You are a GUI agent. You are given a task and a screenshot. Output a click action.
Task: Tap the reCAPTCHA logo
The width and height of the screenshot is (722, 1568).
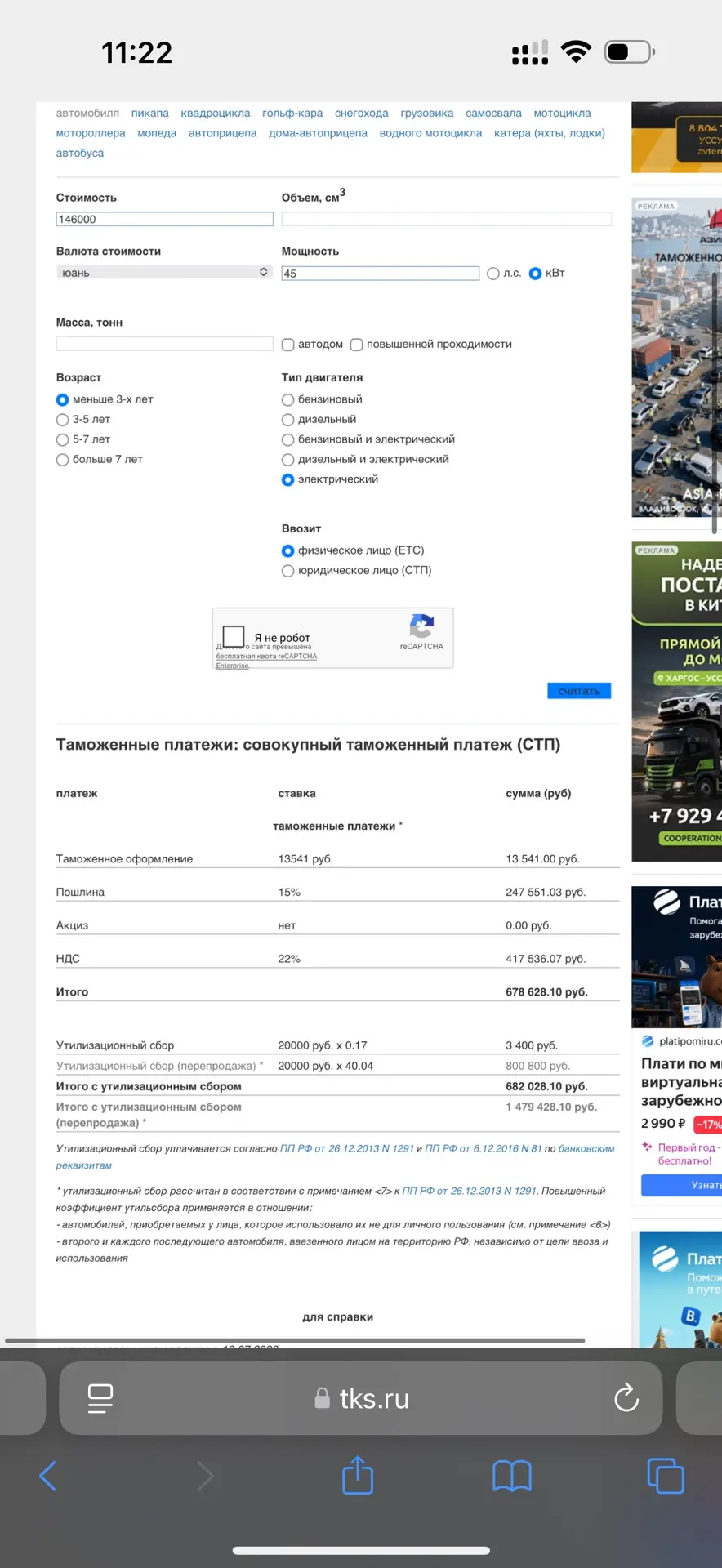click(x=421, y=626)
